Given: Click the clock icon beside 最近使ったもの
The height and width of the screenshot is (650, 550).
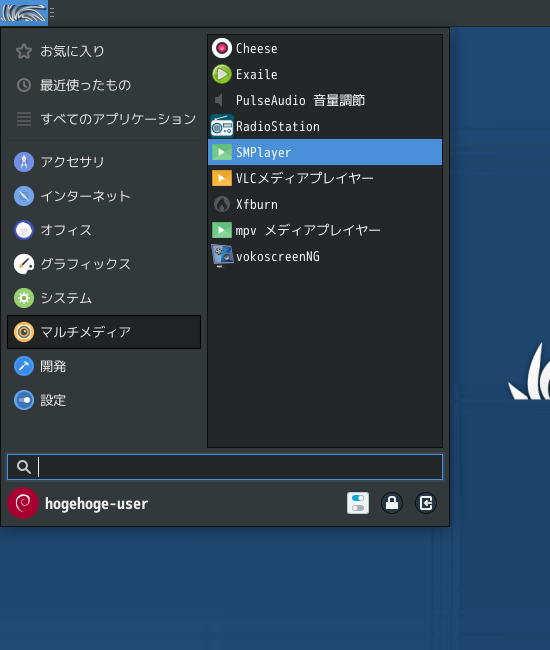Looking at the screenshot, I should click(24, 85).
